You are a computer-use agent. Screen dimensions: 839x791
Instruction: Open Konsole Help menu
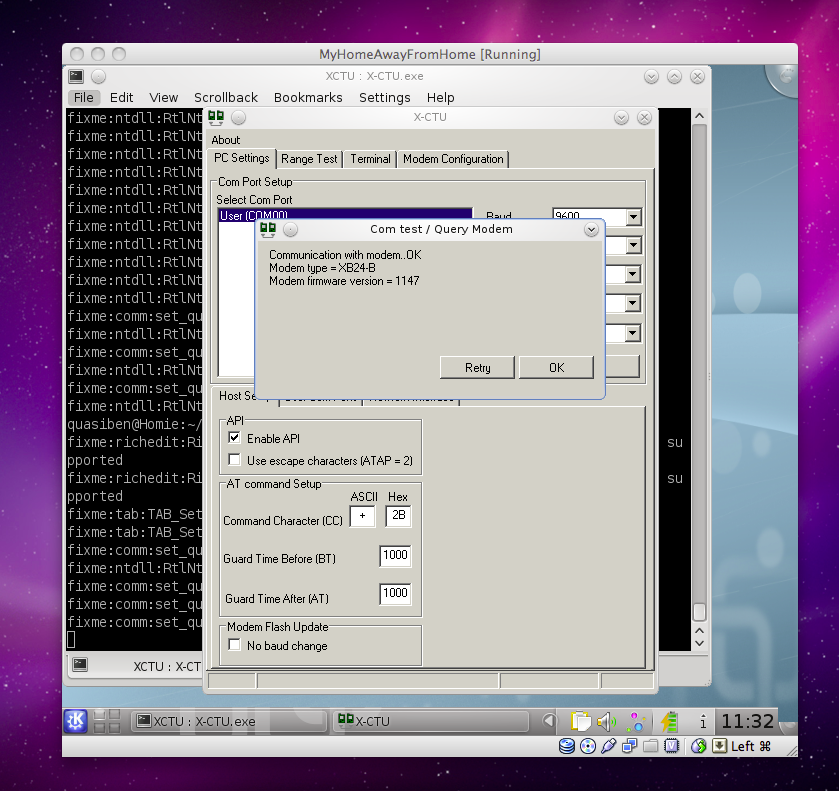pos(440,97)
